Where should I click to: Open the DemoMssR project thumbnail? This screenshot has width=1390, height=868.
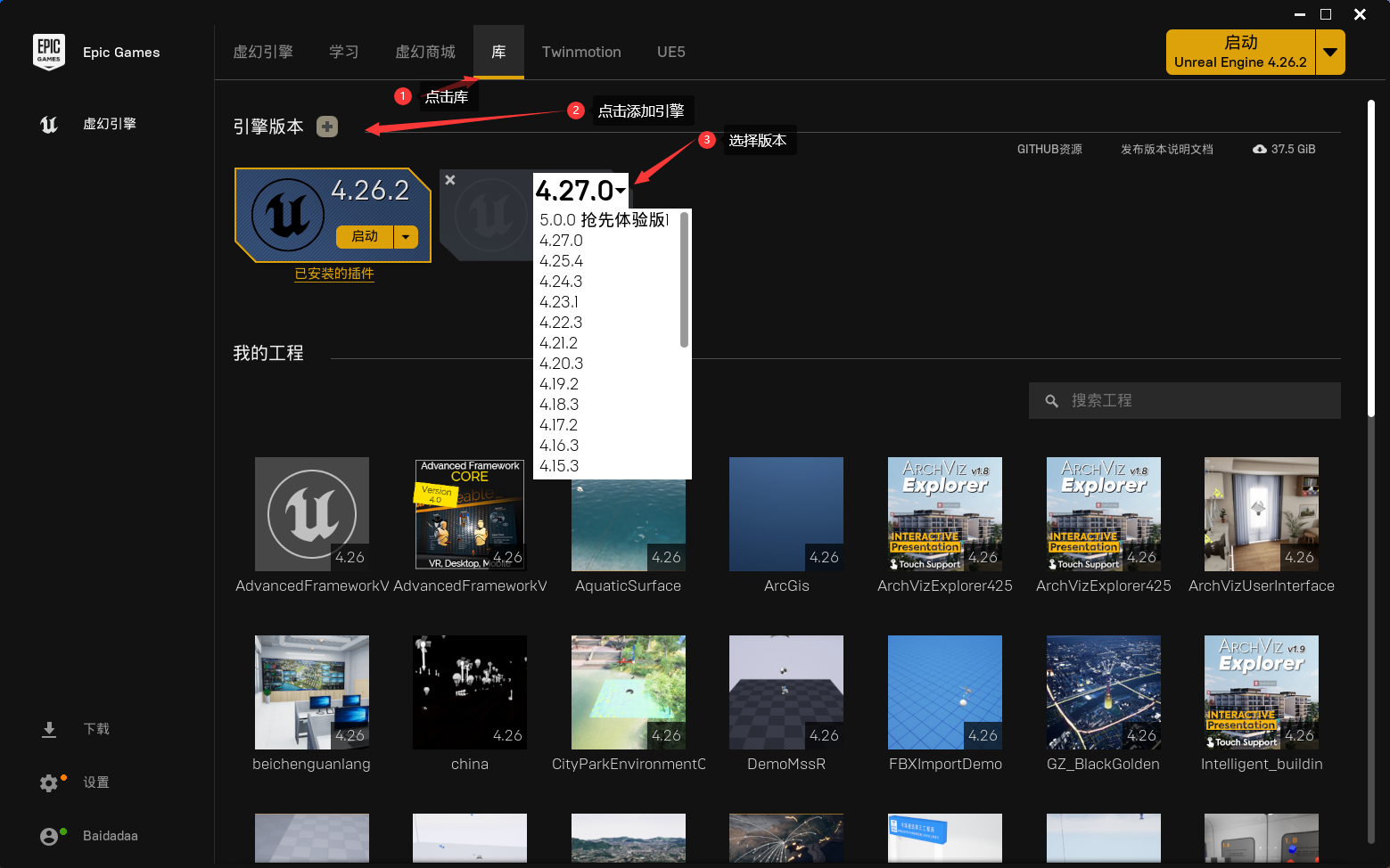coord(786,692)
